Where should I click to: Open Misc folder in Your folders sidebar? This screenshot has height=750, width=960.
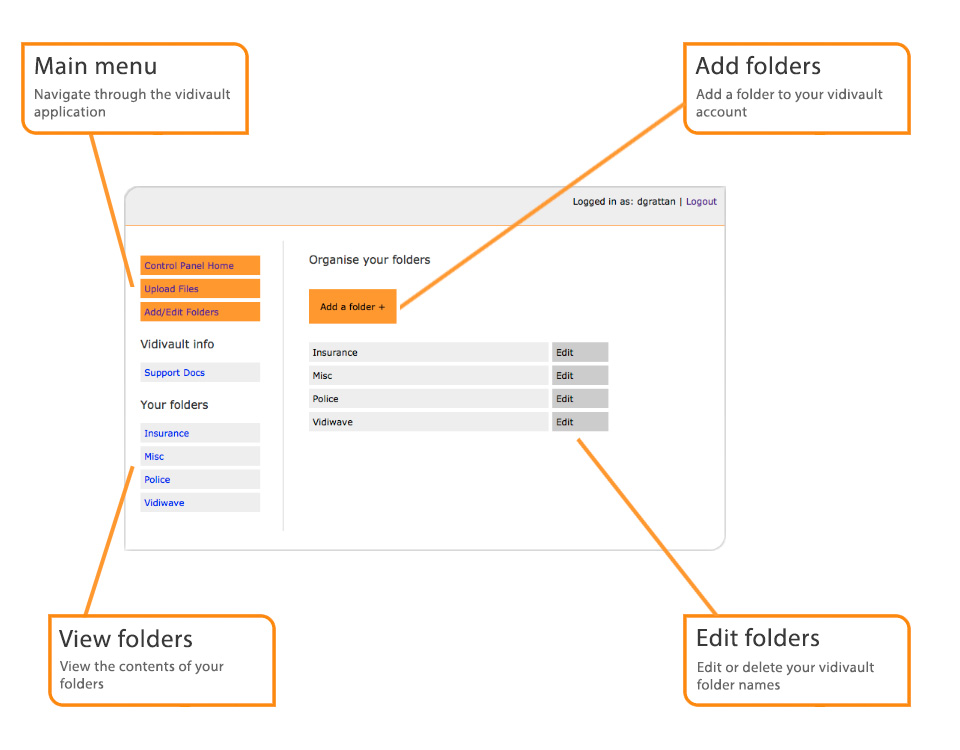point(154,457)
